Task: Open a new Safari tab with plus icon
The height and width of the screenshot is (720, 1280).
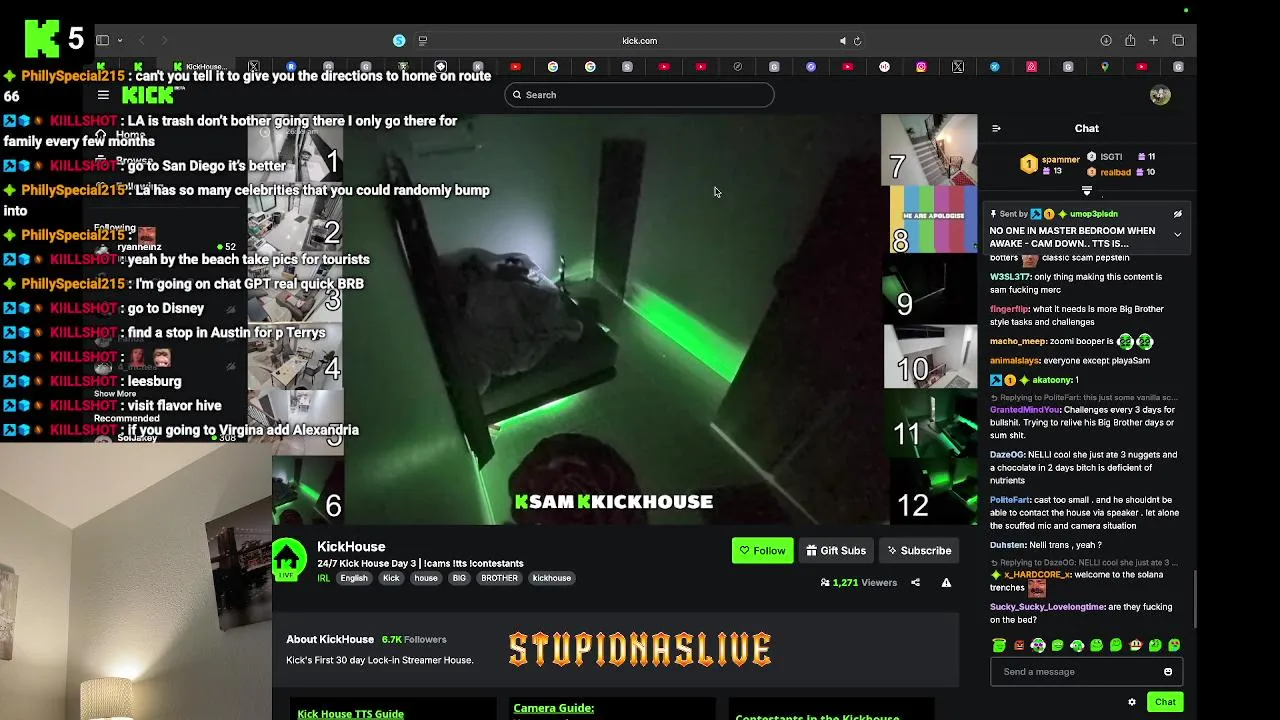Action: click(1154, 41)
